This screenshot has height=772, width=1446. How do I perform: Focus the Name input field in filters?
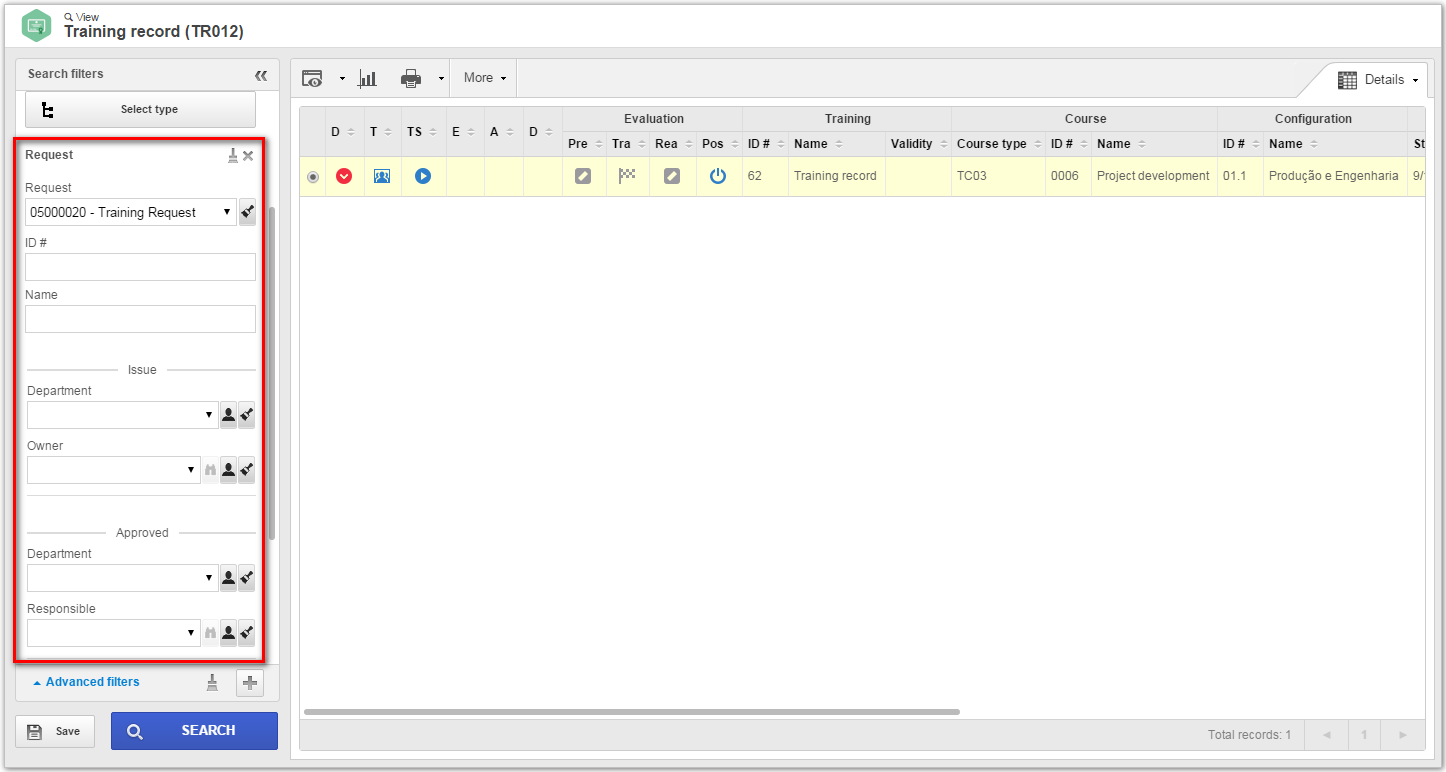140,319
